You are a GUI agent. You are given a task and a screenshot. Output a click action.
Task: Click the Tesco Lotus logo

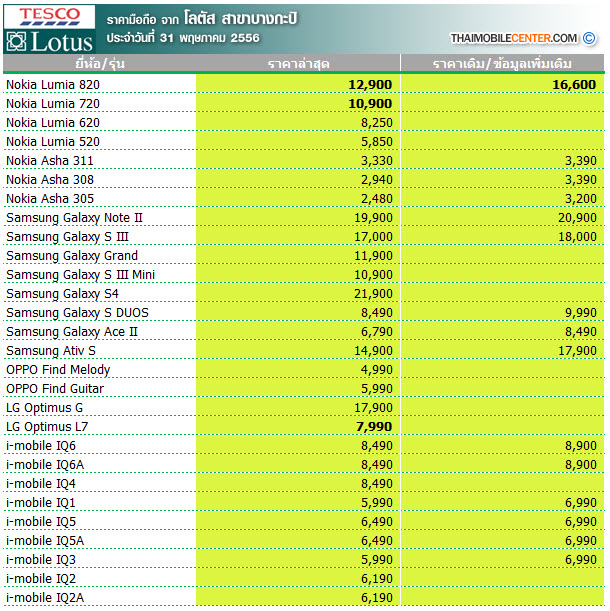[49, 29]
